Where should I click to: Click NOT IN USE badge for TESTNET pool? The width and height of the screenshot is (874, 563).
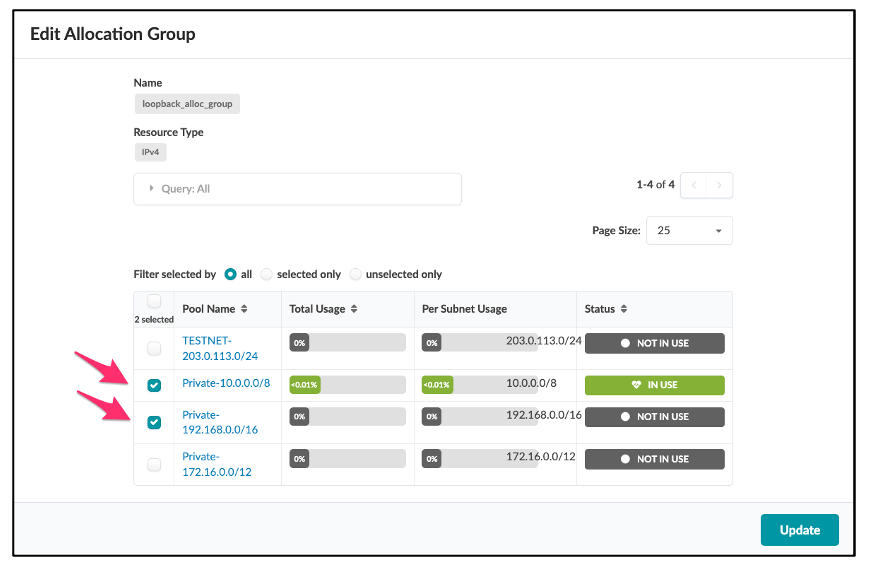[654, 343]
